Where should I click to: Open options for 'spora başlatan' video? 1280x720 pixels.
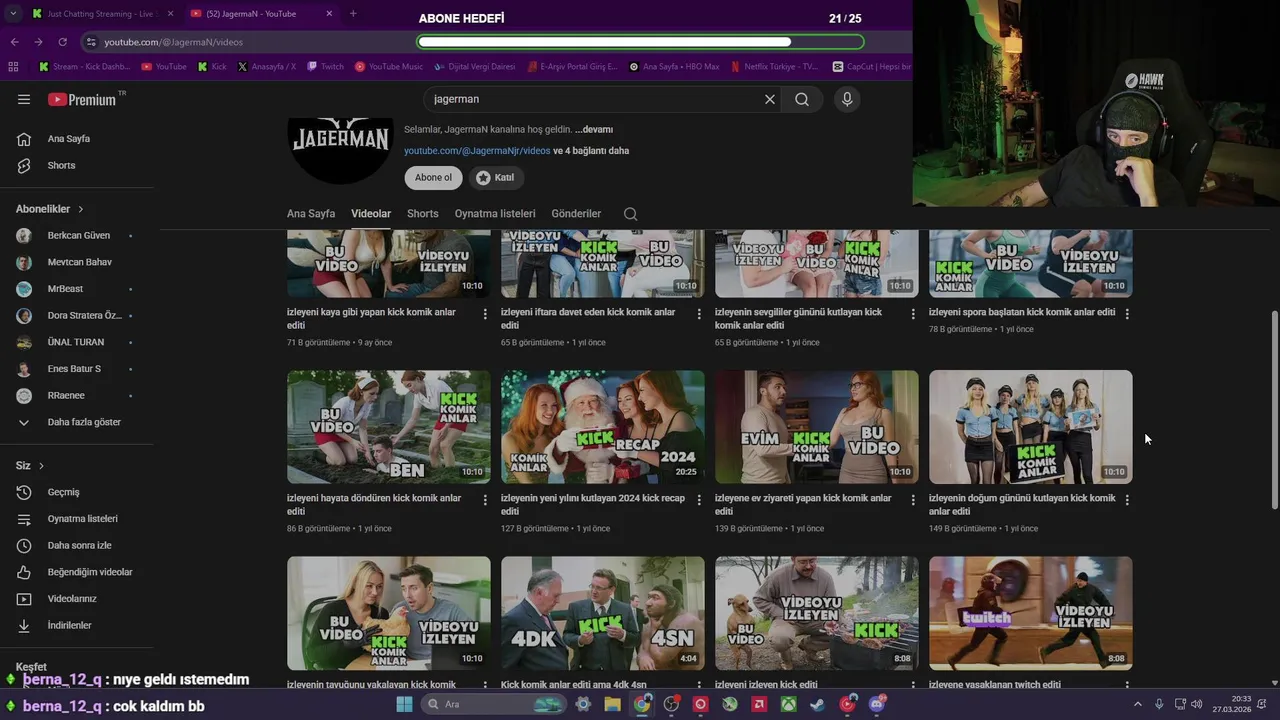(1127, 314)
